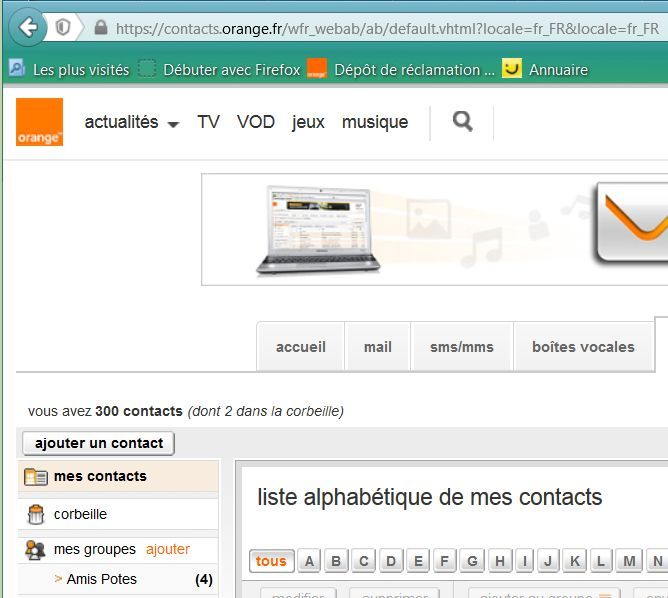Viewport: 668px width, 598px height.
Task: Filter contacts by letter G
Action: [x=472, y=561]
